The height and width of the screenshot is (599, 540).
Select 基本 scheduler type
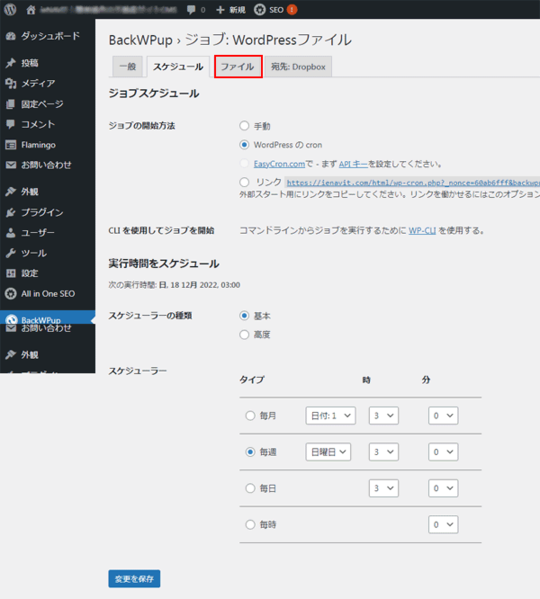pyautogui.click(x=244, y=316)
